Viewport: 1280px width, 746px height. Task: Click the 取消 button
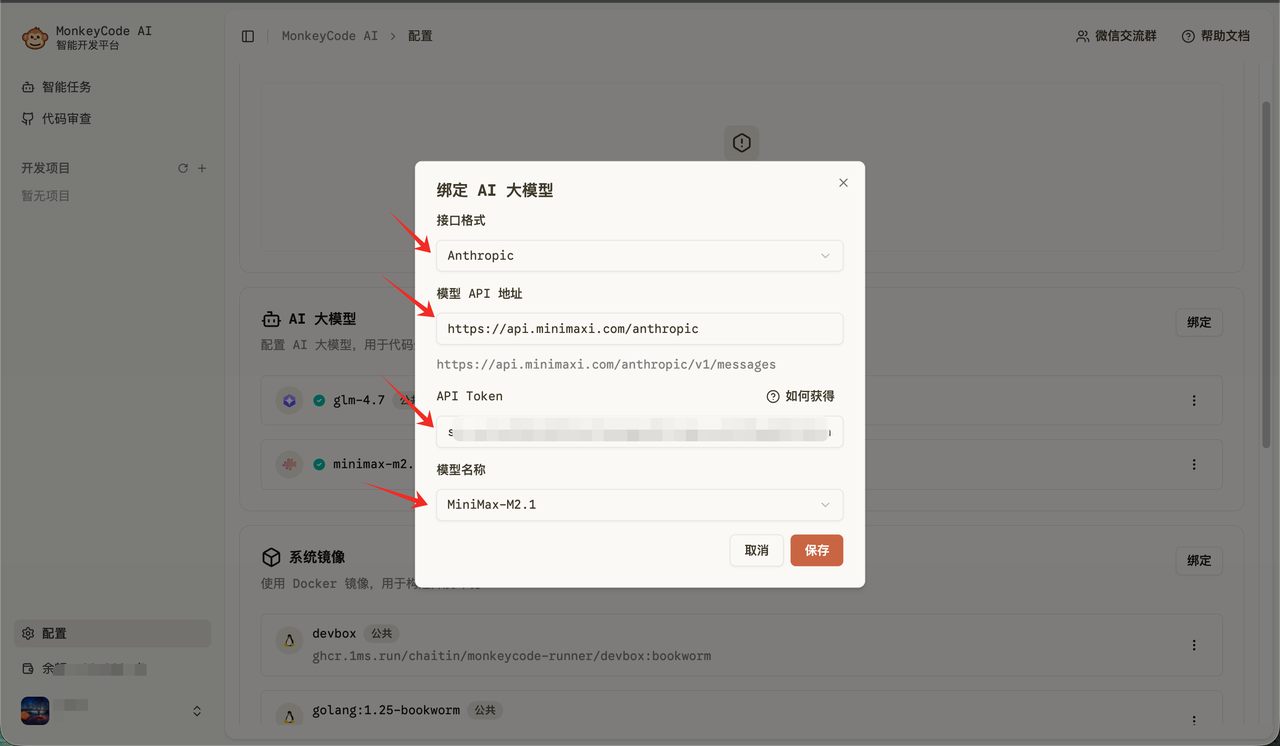click(756, 551)
